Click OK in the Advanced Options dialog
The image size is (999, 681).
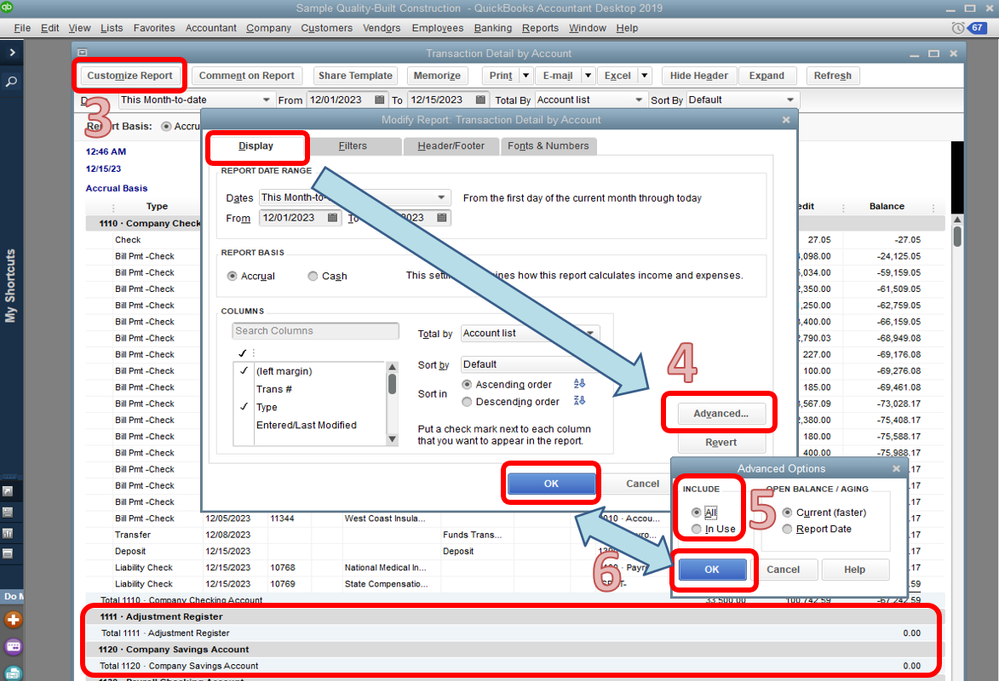(x=712, y=570)
